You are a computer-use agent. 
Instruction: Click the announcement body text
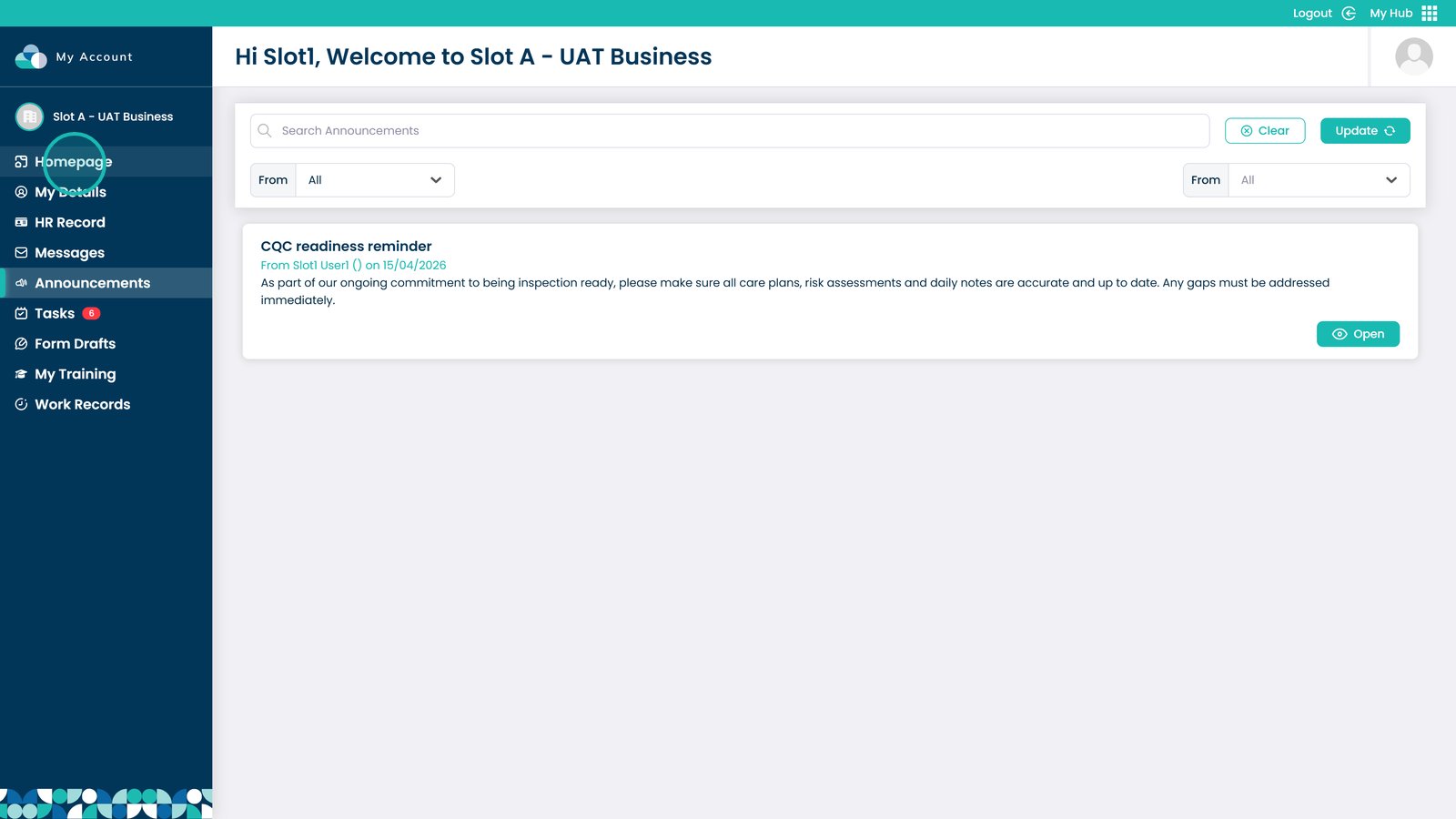(794, 291)
